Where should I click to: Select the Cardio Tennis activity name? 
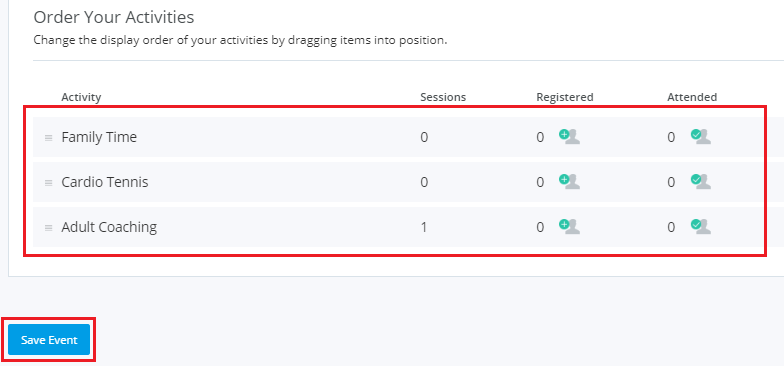pos(105,182)
